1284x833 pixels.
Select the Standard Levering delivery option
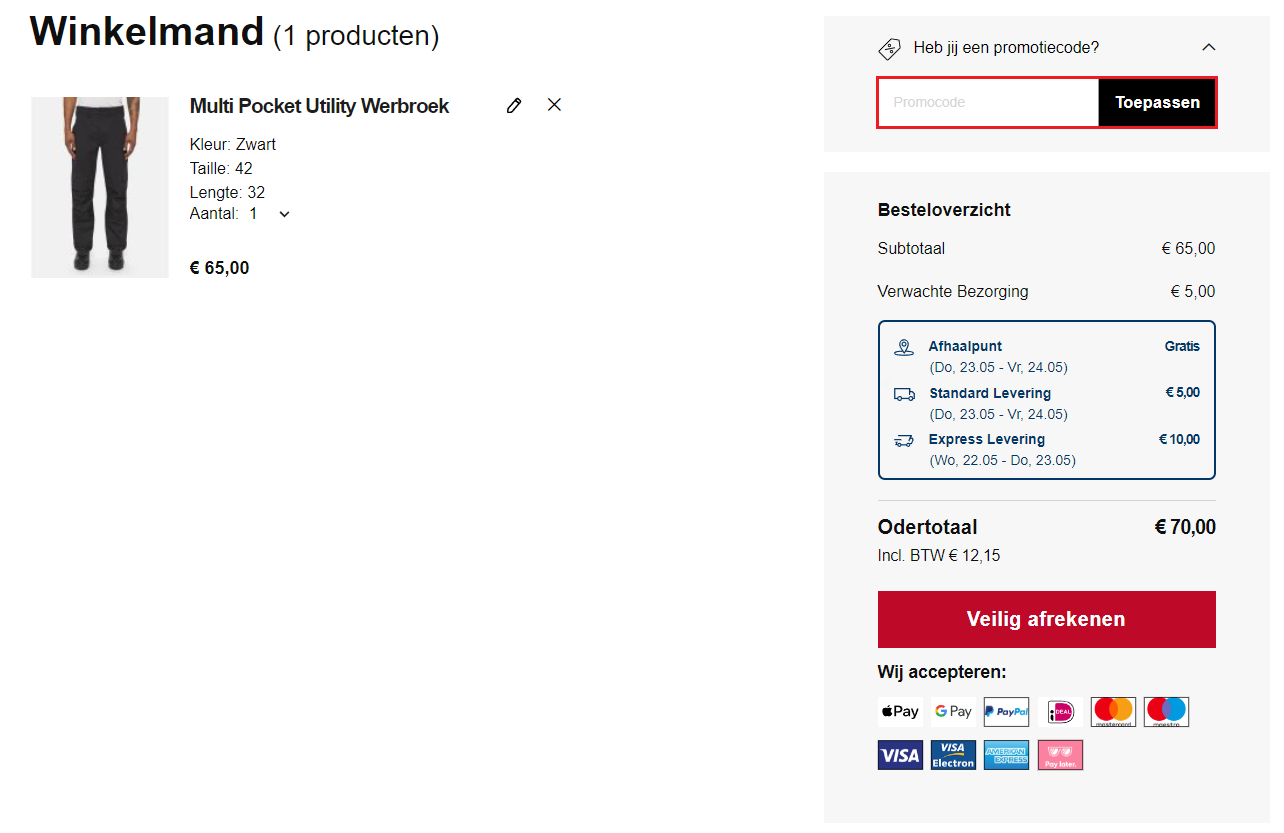[x=989, y=393]
